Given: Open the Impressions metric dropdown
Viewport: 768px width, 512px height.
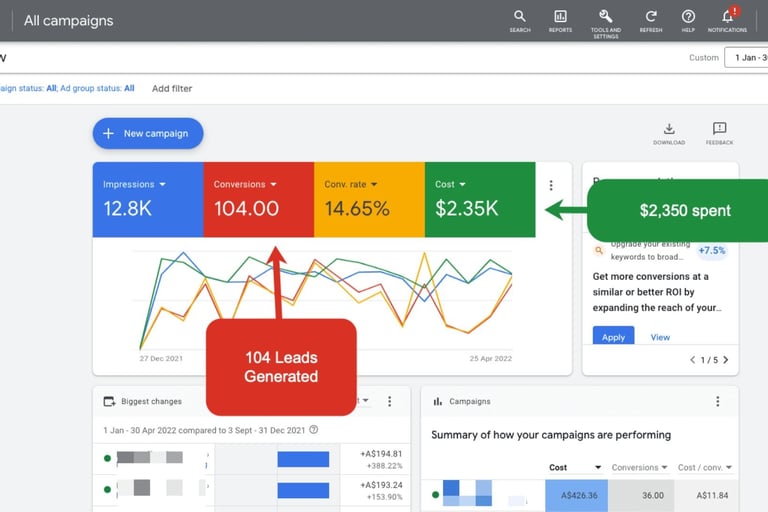Looking at the screenshot, I should click(163, 185).
